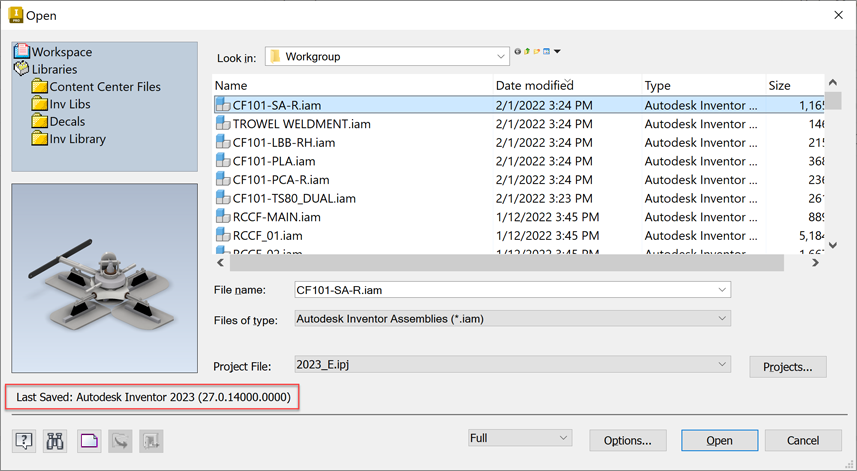Select the file name CF101-TS80_DUAL.iam
The width and height of the screenshot is (857, 471).
tap(294, 198)
